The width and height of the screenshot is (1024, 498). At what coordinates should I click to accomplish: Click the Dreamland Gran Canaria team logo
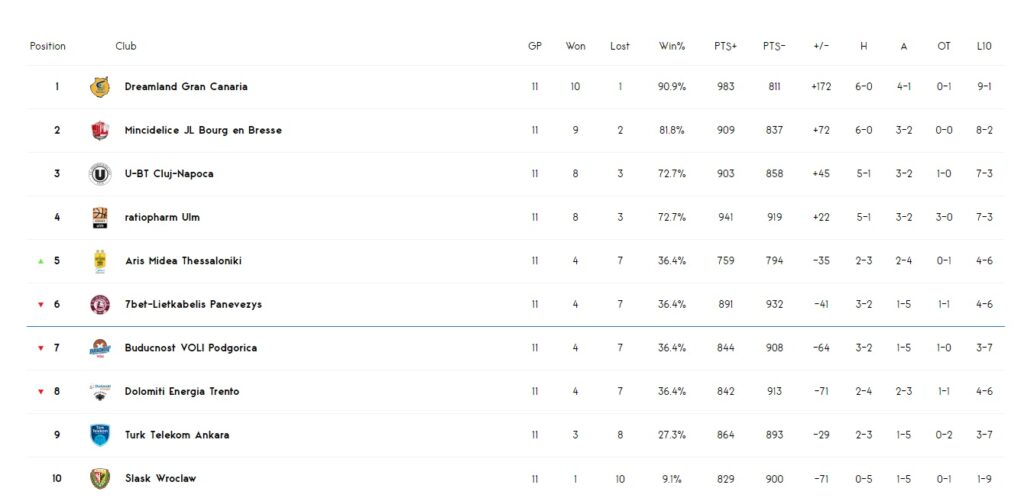pyautogui.click(x=100, y=87)
